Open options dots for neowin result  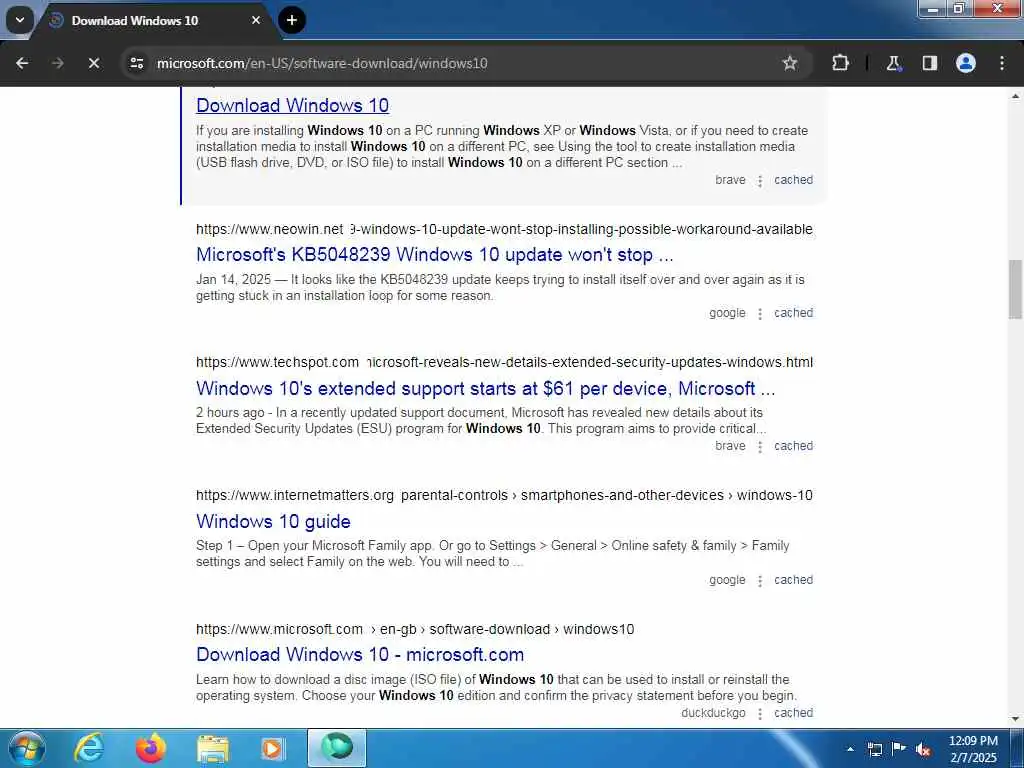tap(760, 314)
